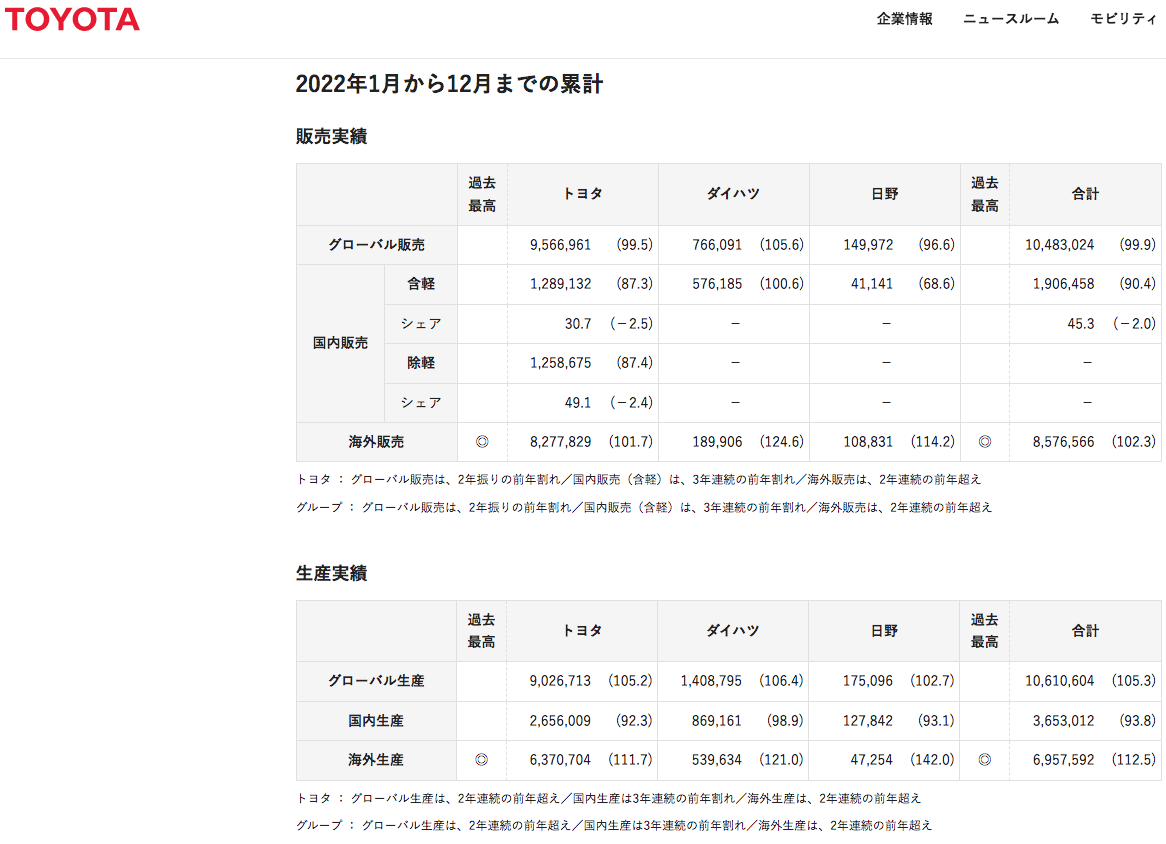Click the 除軽 sub-row label
Screen dimensions: 1166x844
click(x=421, y=363)
